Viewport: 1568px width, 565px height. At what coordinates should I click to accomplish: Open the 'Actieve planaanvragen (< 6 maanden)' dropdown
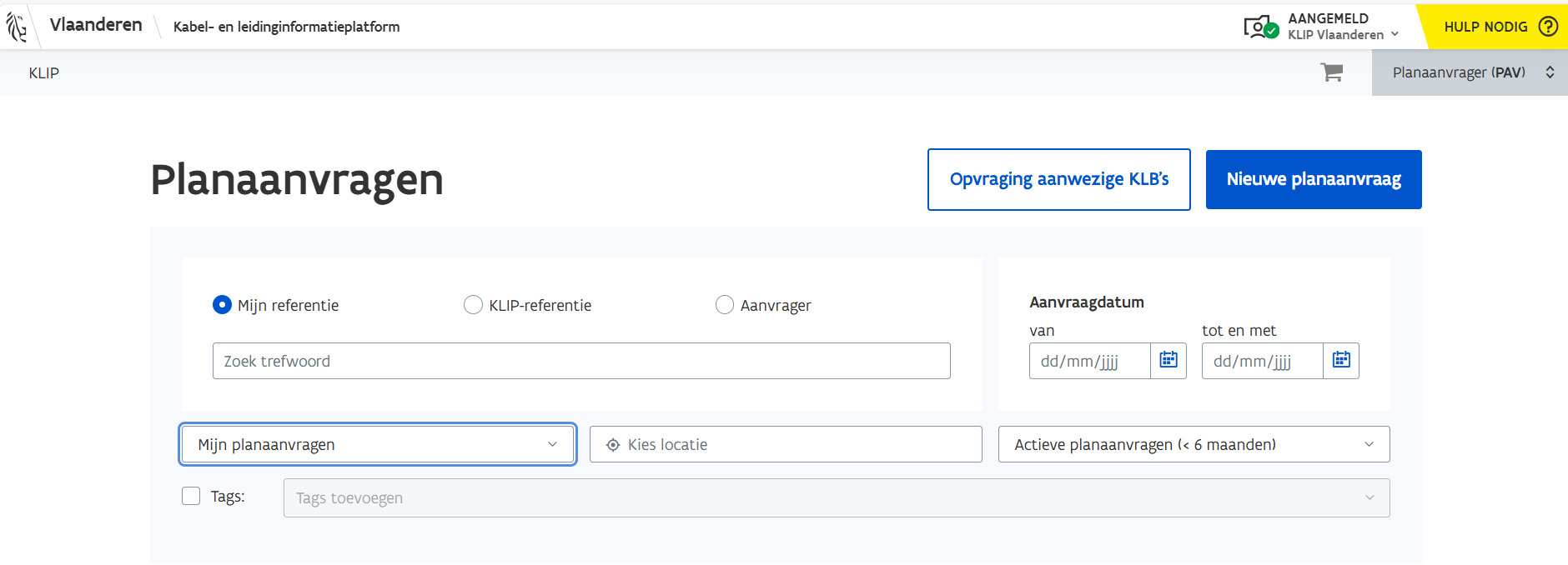pyautogui.click(x=1194, y=444)
